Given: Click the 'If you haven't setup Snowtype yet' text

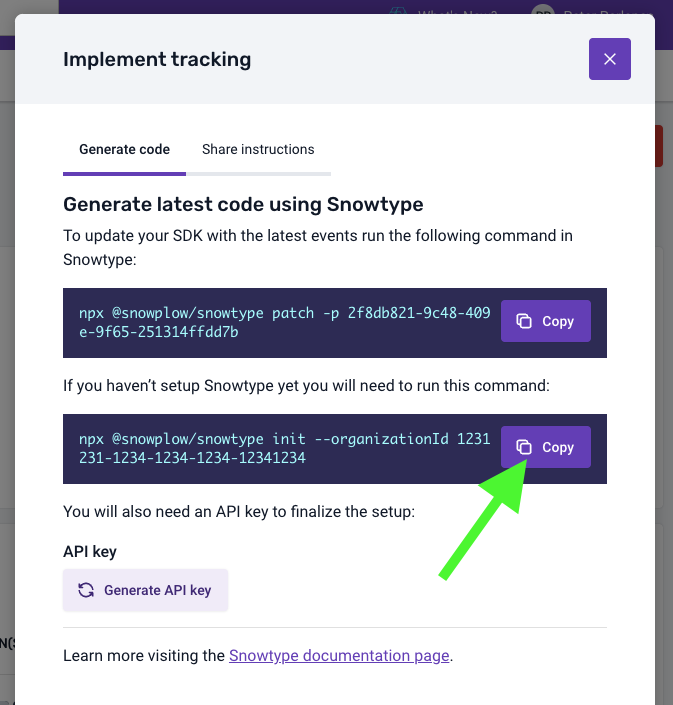Looking at the screenshot, I should [x=306, y=386].
